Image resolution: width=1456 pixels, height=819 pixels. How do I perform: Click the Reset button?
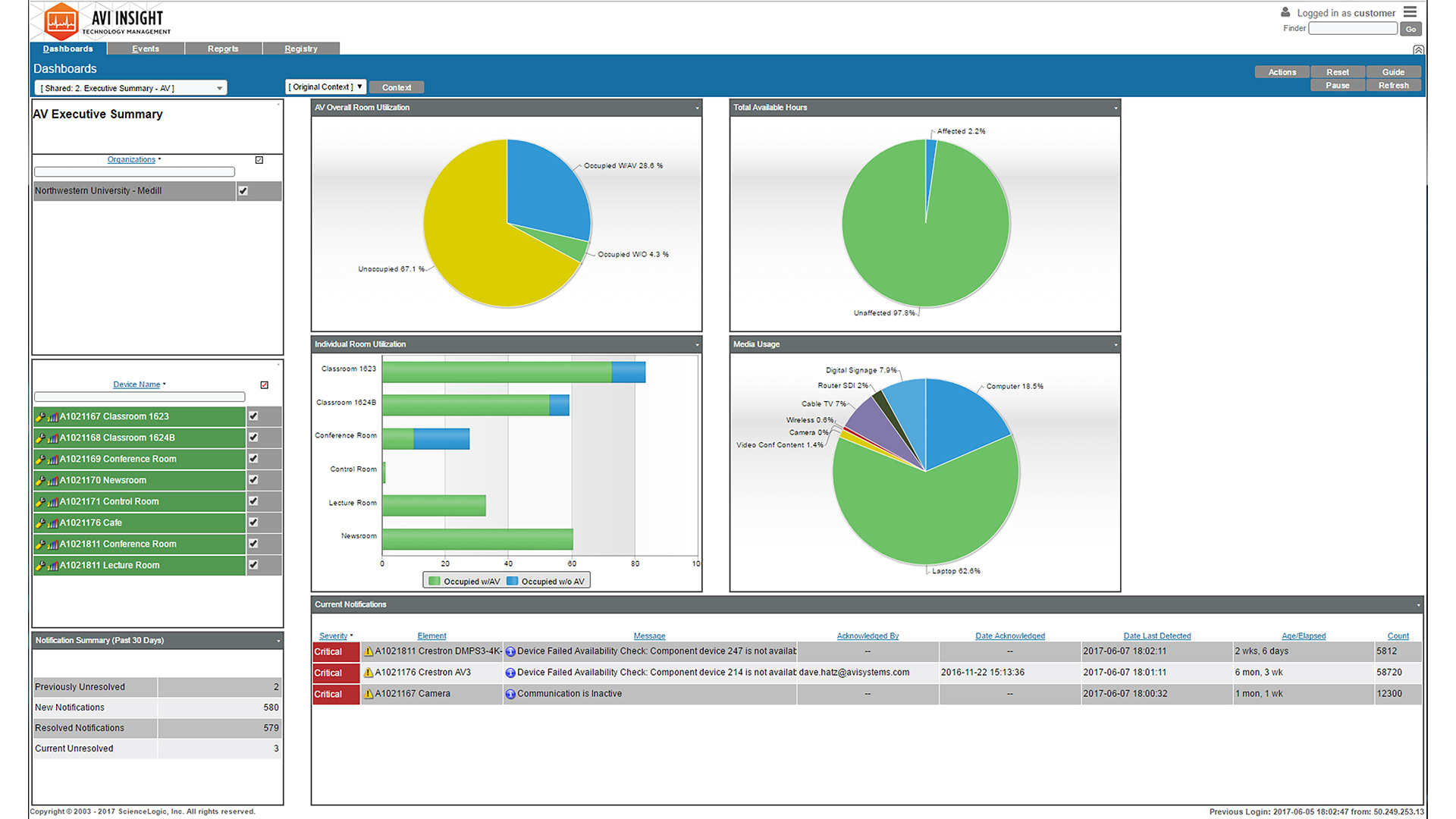click(x=1338, y=72)
